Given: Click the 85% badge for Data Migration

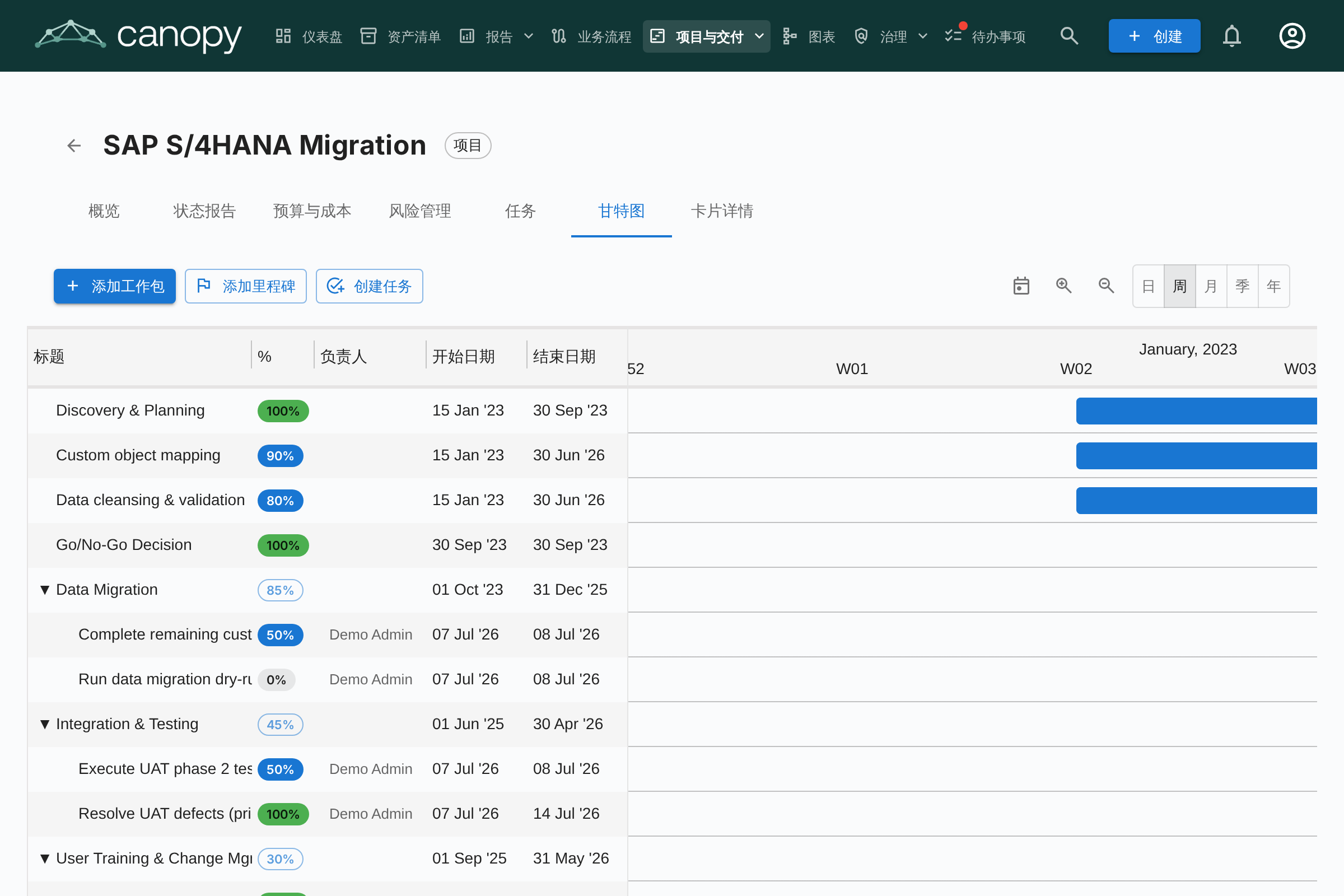Looking at the screenshot, I should tap(280, 590).
